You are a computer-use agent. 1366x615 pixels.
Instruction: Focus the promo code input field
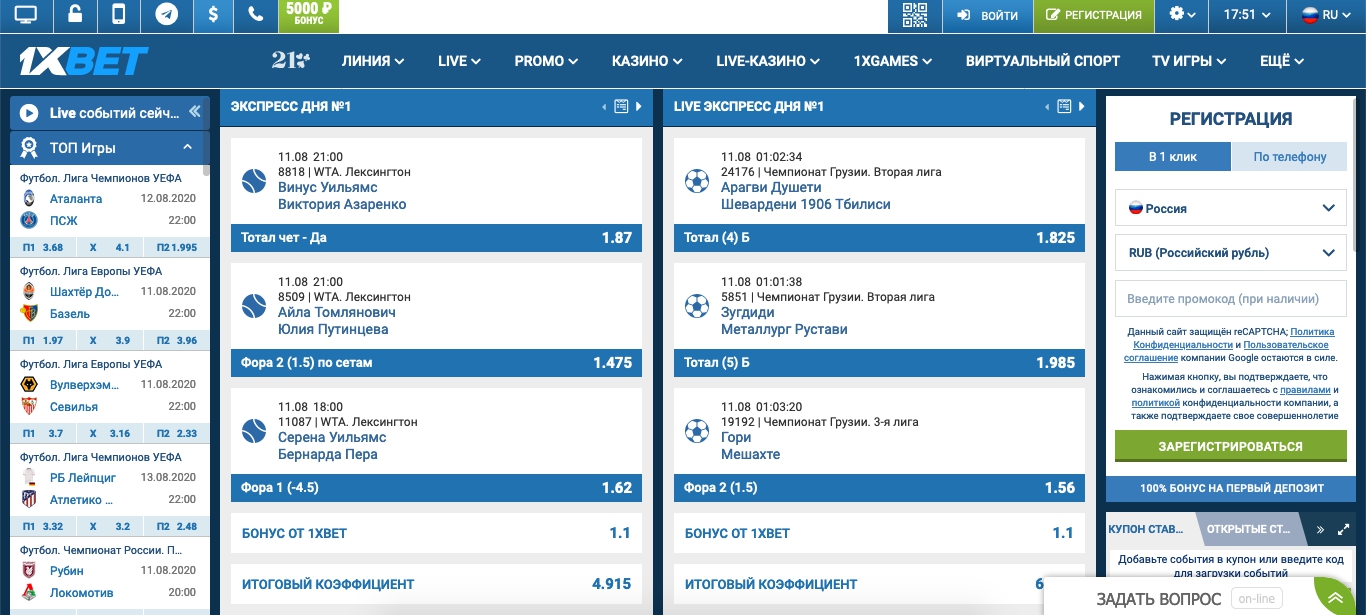[x=1231, y=298]
